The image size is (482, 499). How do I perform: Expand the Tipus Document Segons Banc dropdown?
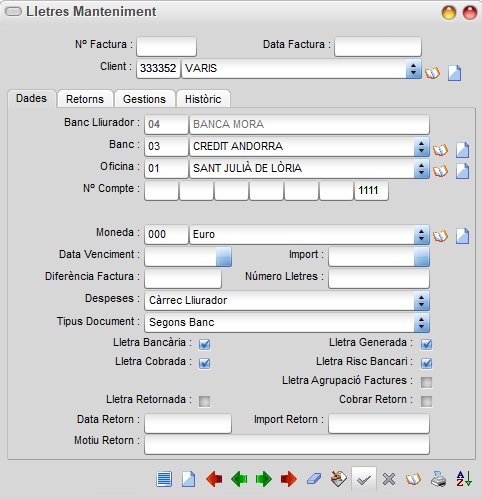[x=421, y=323]
